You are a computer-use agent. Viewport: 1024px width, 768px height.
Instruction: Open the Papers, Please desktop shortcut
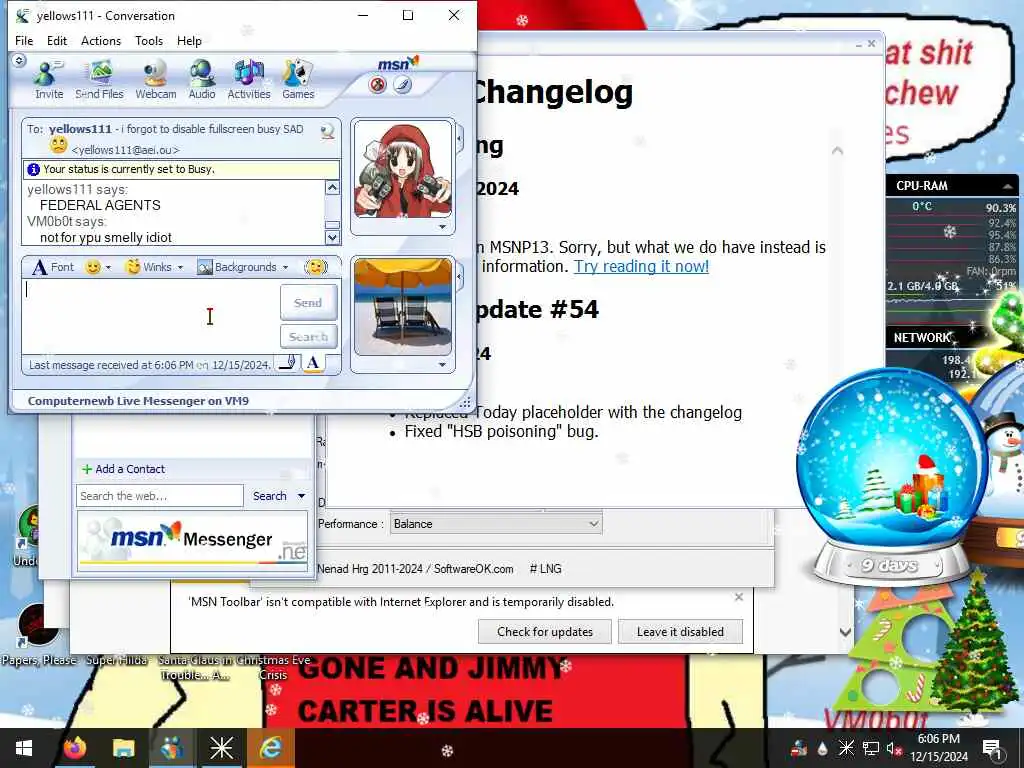tap(39, 633)
